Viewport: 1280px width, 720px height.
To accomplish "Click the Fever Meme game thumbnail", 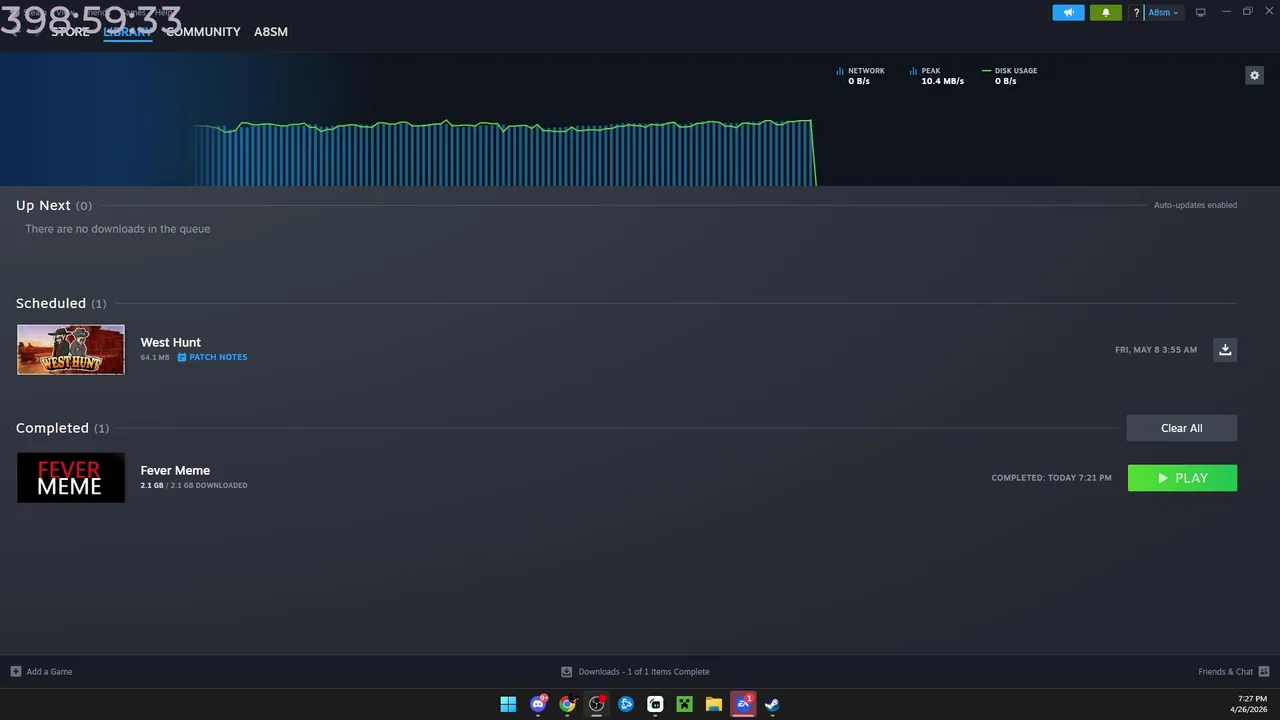I will pos(71,477).
